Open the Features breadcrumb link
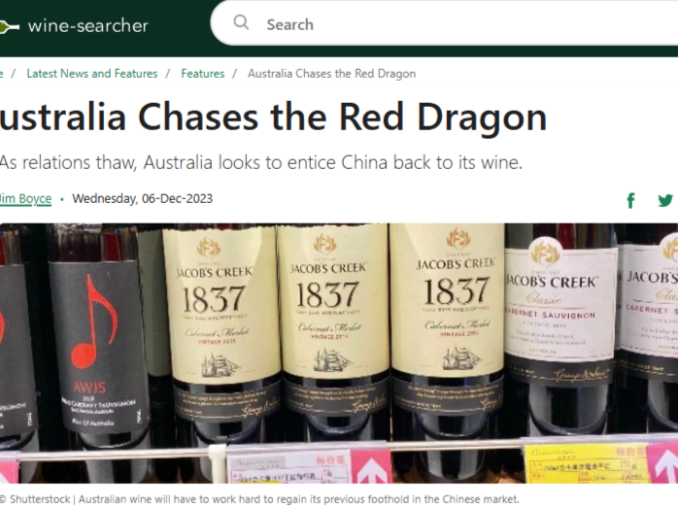Viewport: 678px width, 509px height. [203, 74]
